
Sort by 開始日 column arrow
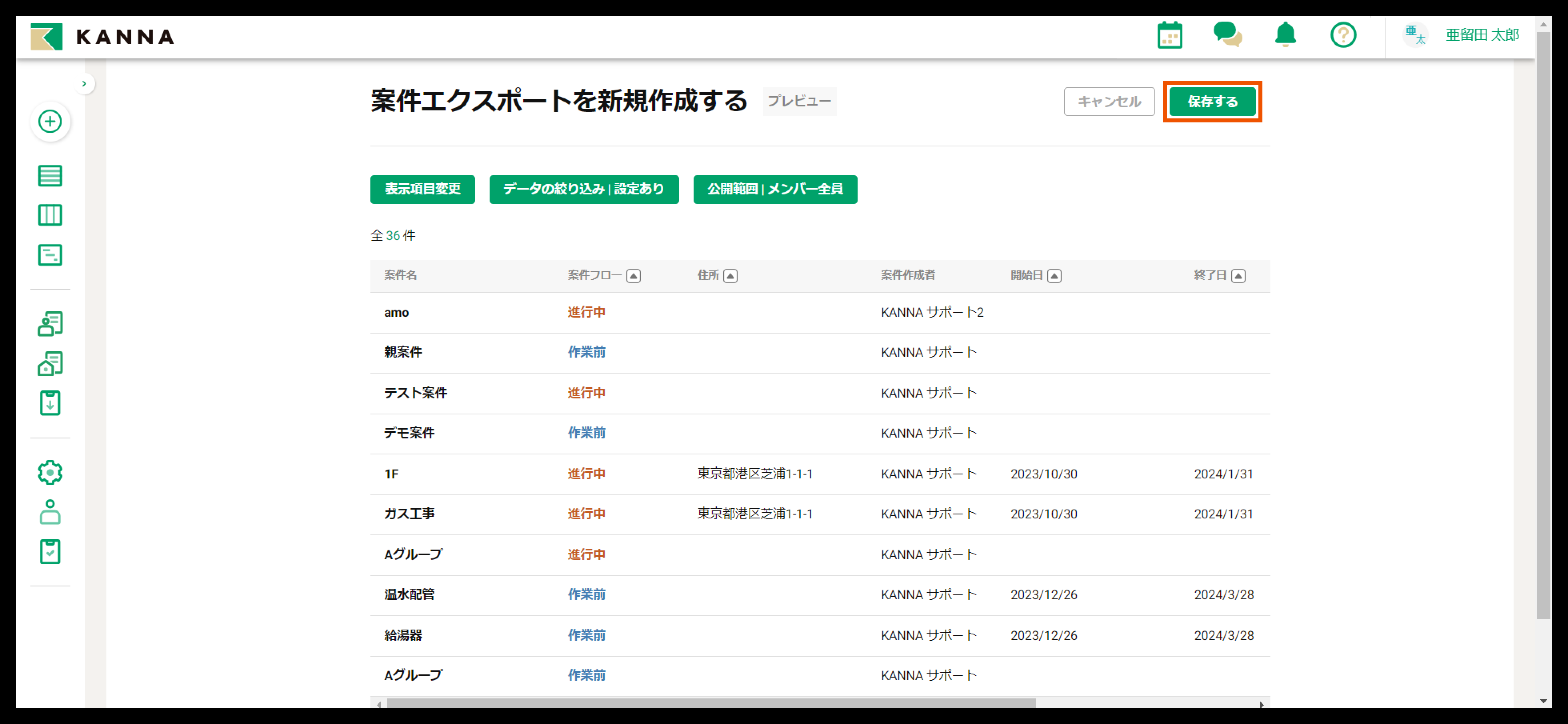[x=1054, y=276]
